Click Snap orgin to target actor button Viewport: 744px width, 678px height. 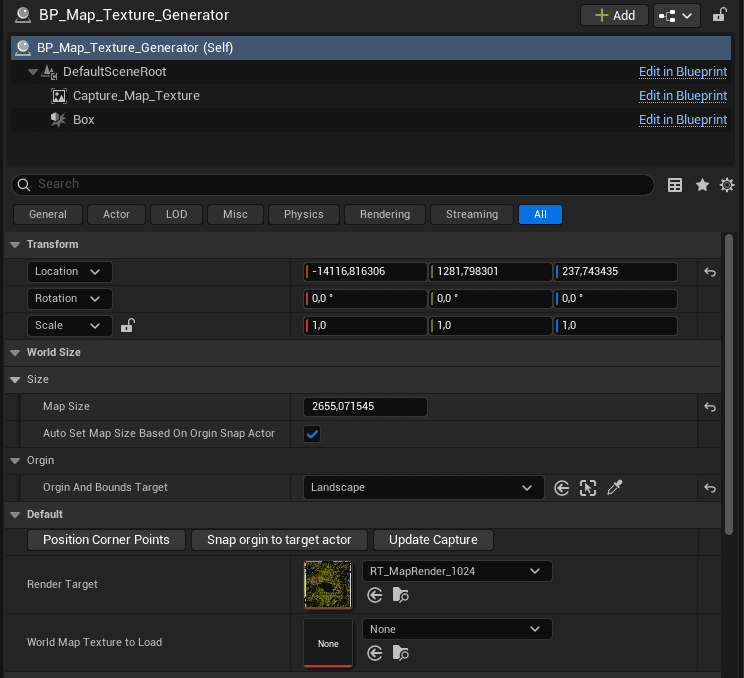(x=279, y=540)
